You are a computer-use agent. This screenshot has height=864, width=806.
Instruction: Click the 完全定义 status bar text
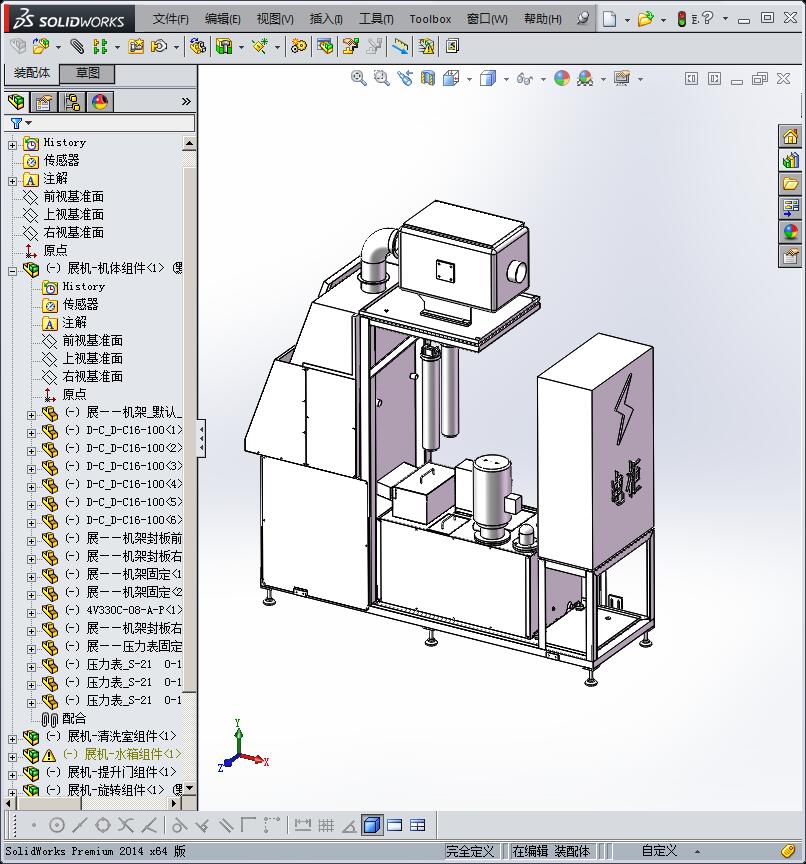click(x=470, y=851)
